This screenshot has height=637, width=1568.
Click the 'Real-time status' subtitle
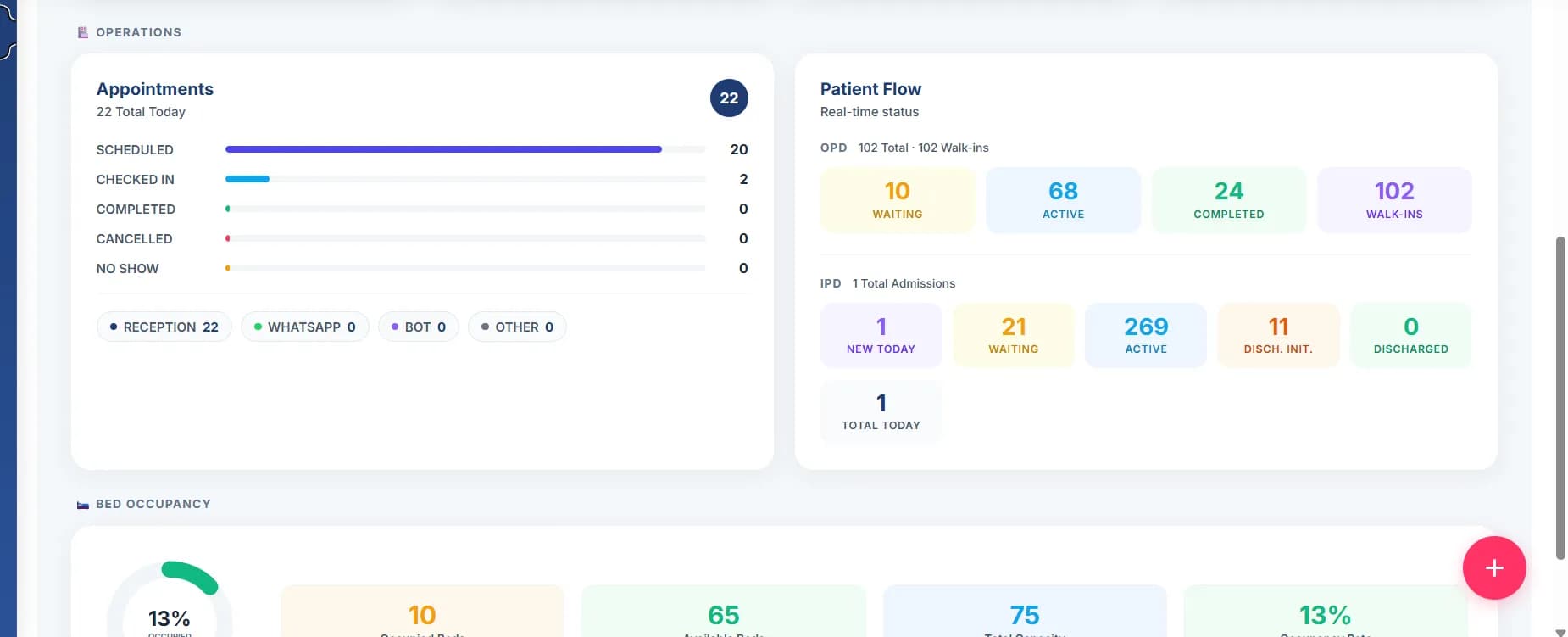[870, 112]
